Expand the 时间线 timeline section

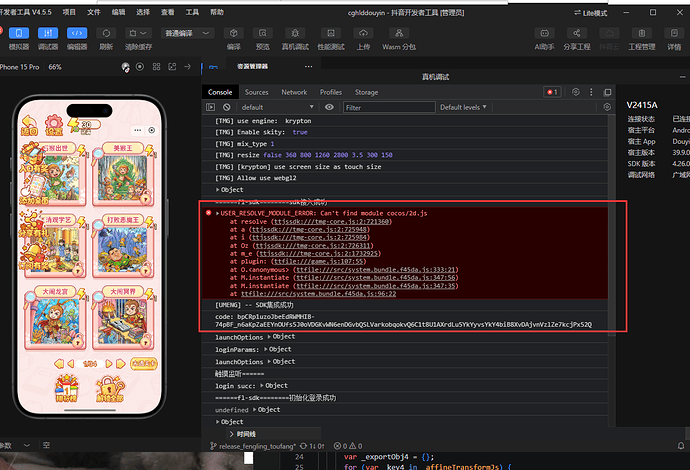pos(242,434)
